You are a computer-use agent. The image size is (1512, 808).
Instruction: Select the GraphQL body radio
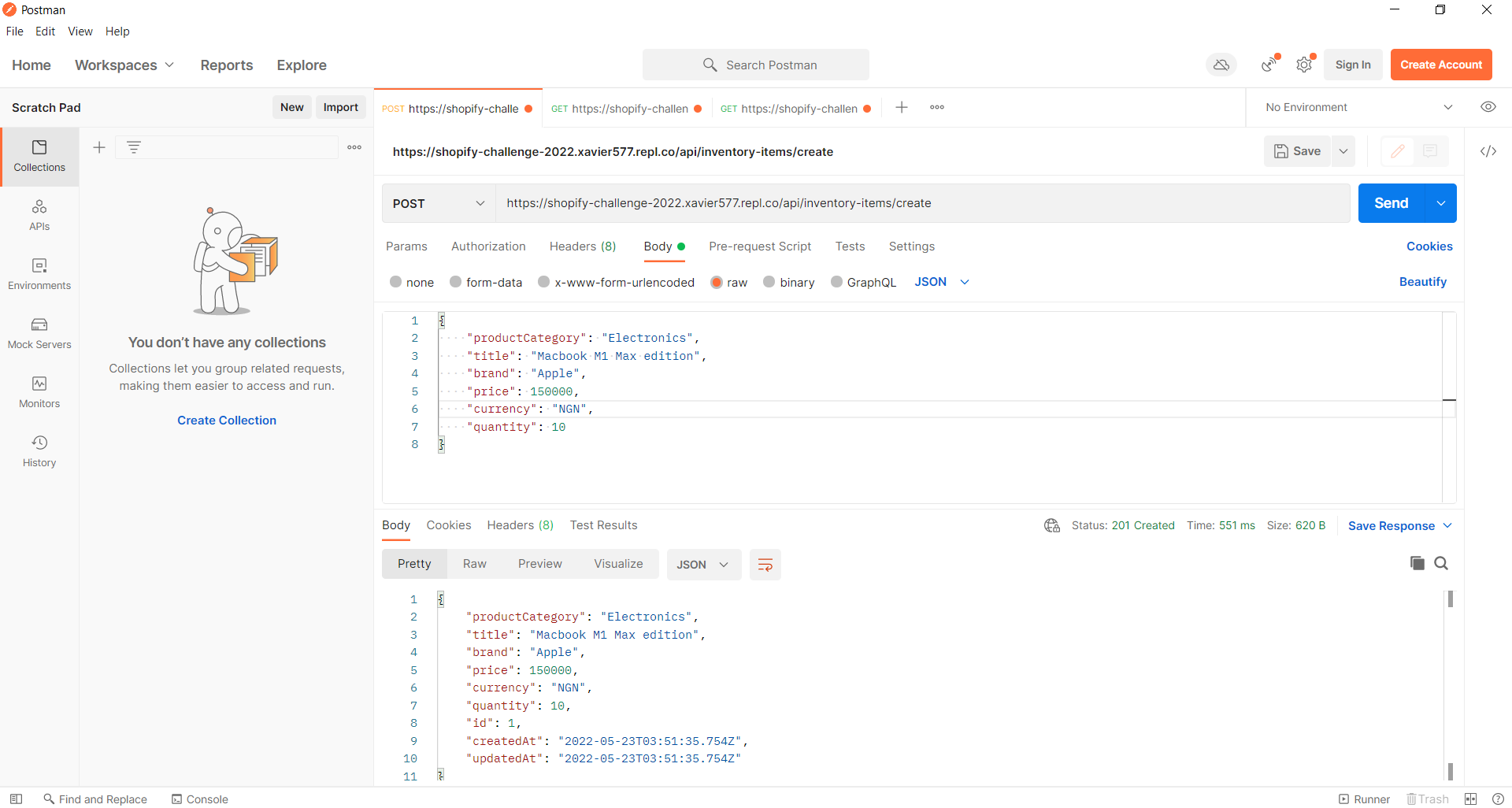pos(836,282)
